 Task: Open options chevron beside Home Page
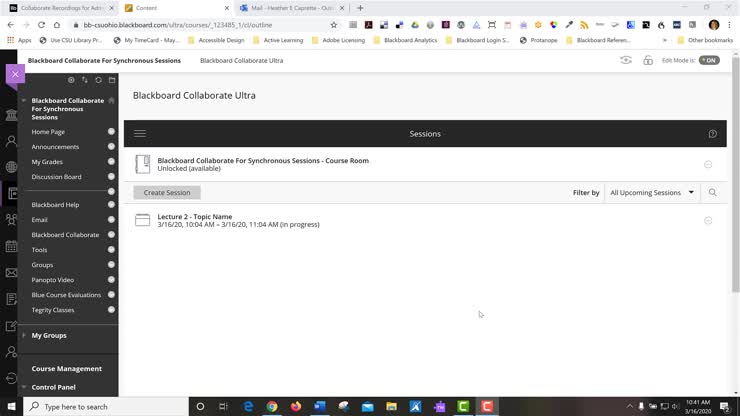coord(111,132)
